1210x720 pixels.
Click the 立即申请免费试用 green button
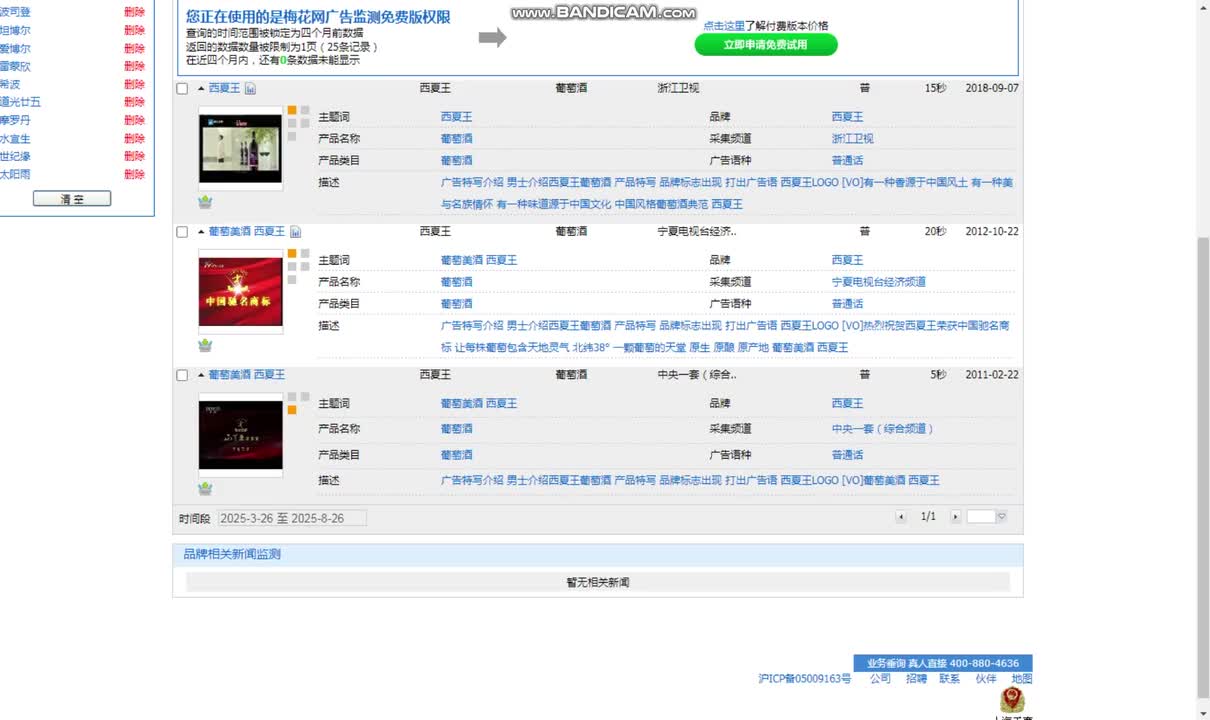[766, 45]
